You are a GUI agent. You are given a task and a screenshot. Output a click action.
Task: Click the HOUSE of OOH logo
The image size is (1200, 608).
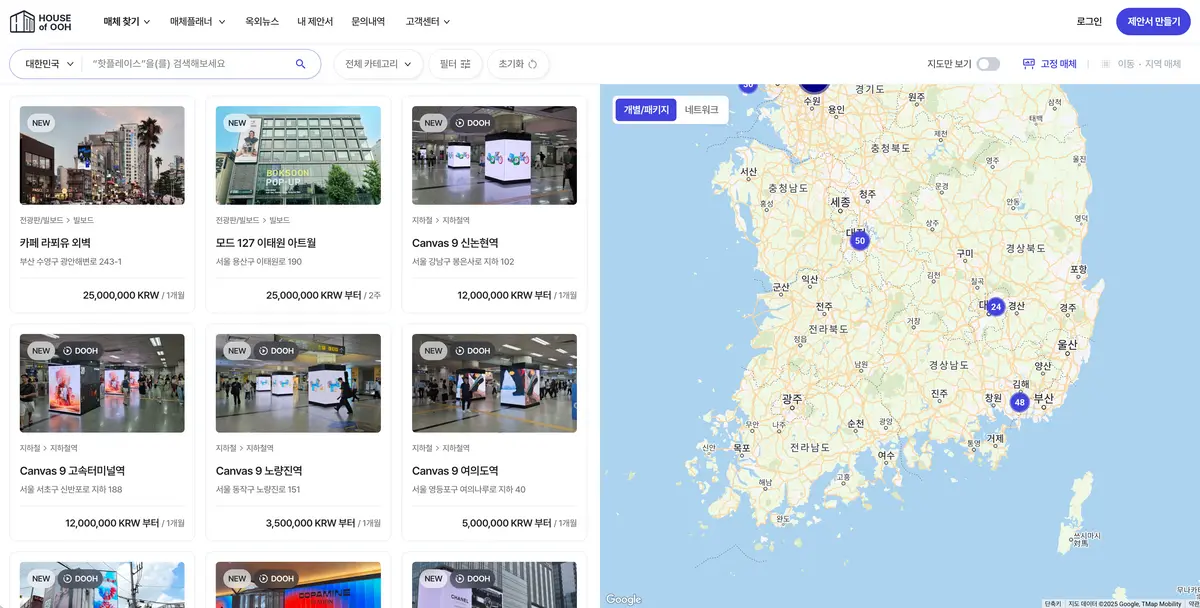pos(38,20)
